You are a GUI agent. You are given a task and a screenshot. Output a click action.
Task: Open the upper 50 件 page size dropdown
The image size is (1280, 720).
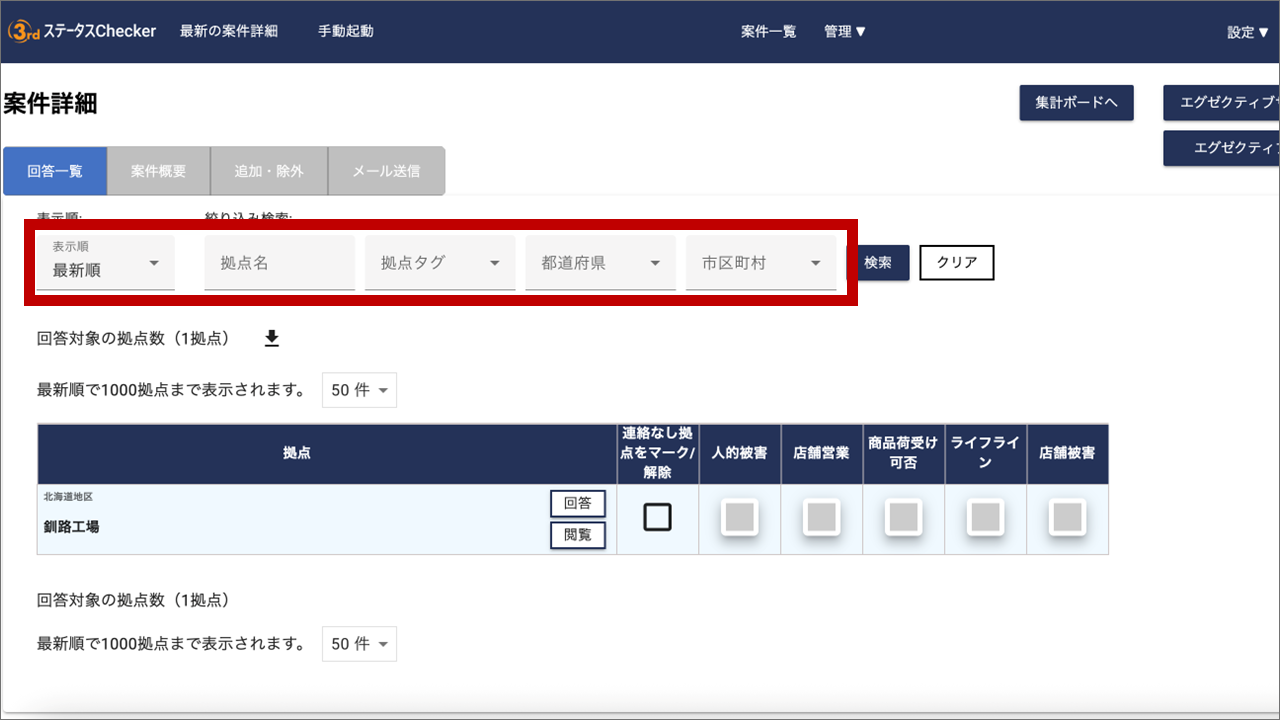coord(359,390)
